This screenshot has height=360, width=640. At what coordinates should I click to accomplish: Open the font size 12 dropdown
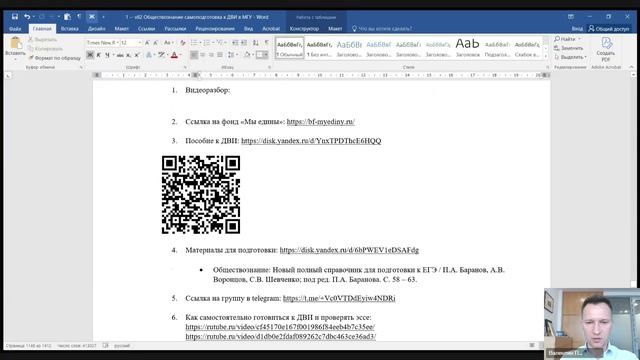140,42
